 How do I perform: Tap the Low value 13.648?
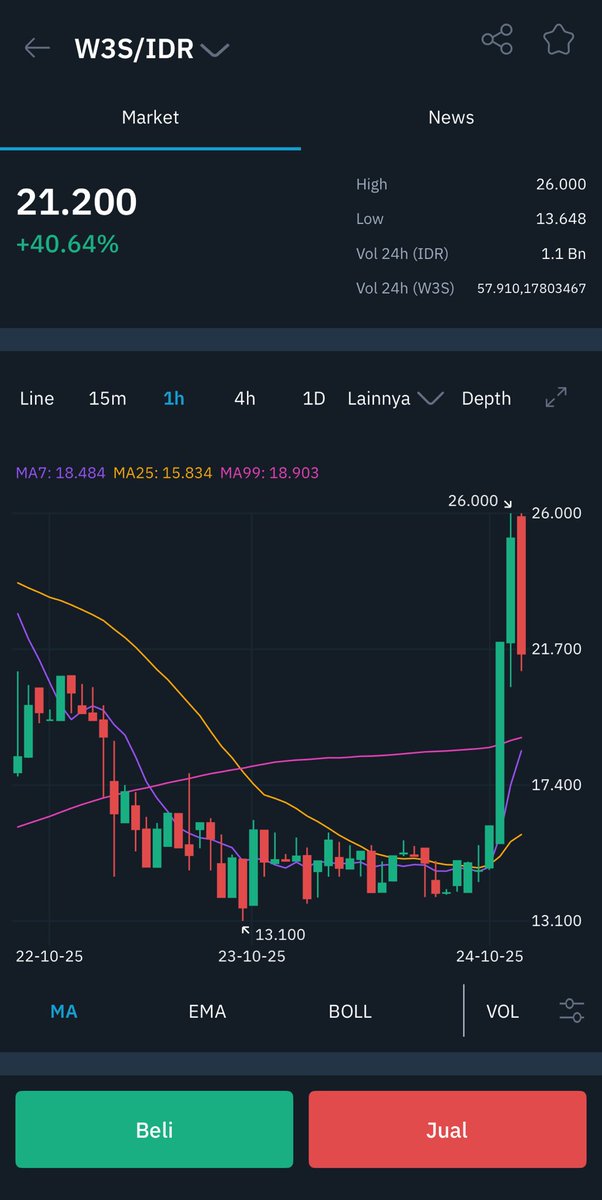pyautogui.click(x=561, y=218)
